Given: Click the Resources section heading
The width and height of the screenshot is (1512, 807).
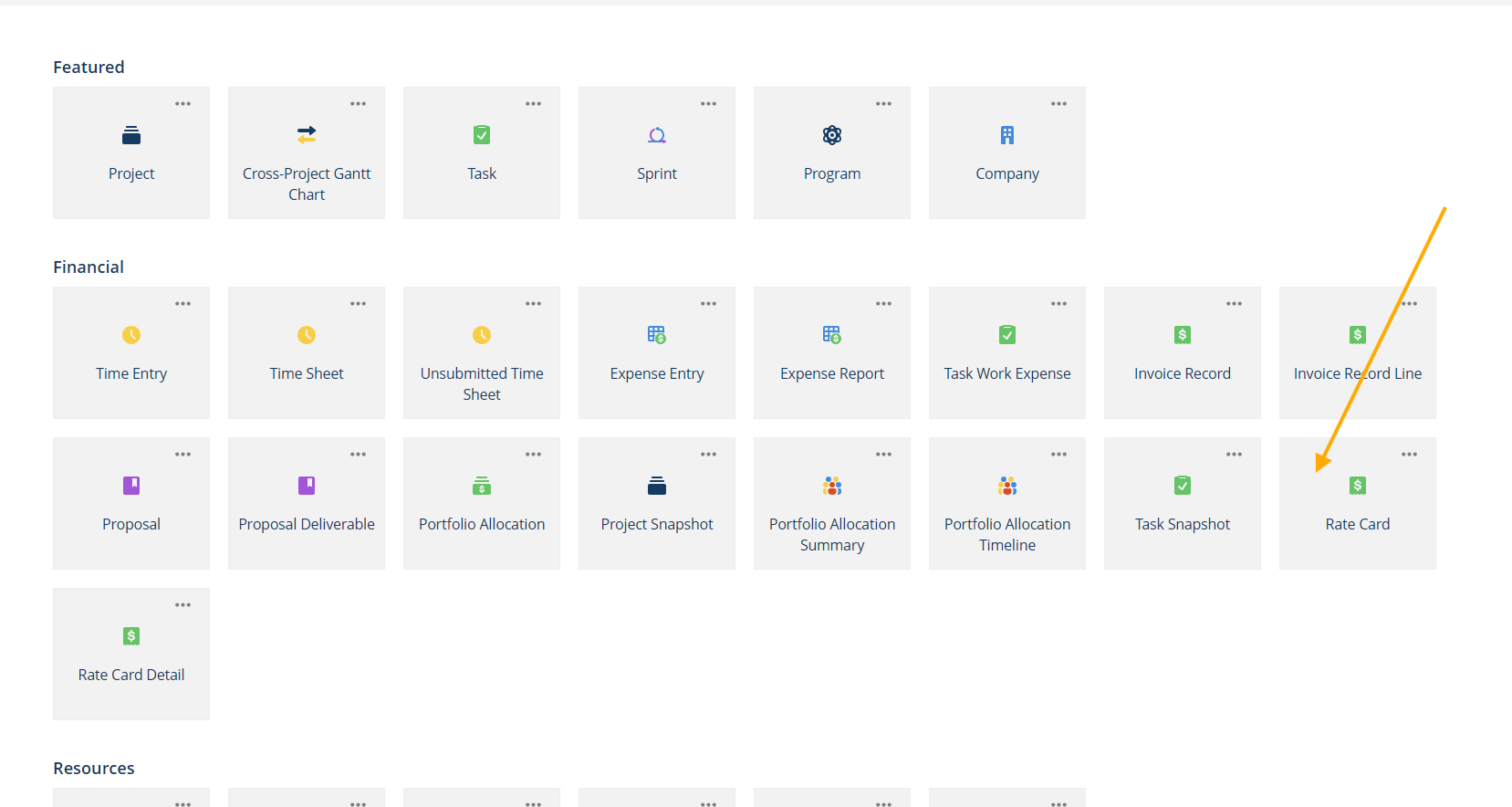Looking at the screenshot, I should tap(94, 768).
